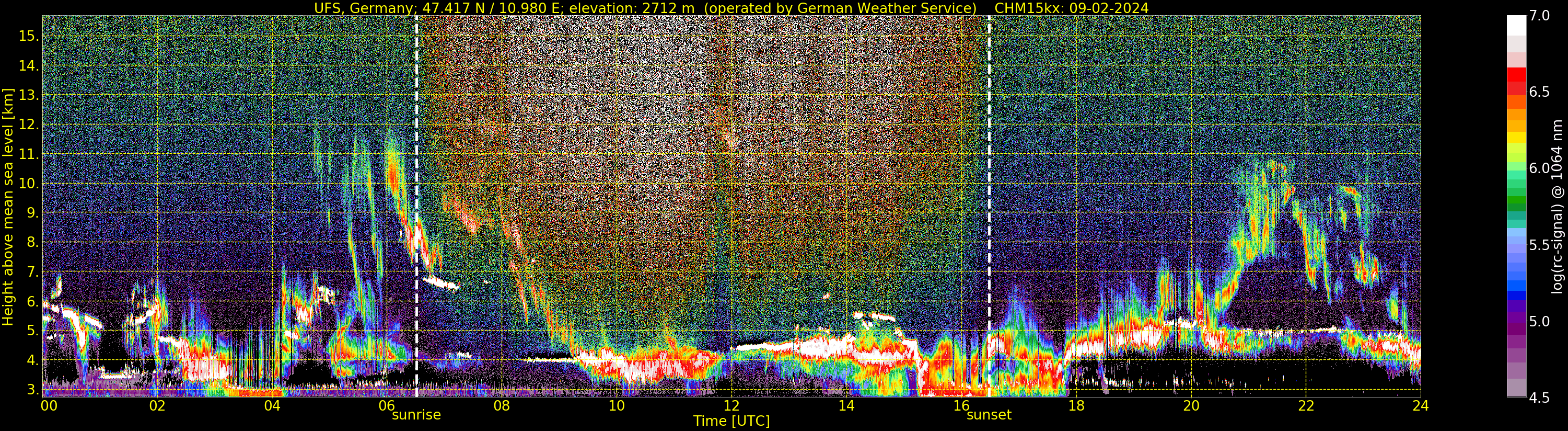The height and width of the screenshot is (431, 1568).
Task: Click the time axis tick '16'
Action: (x=961, y=406)
